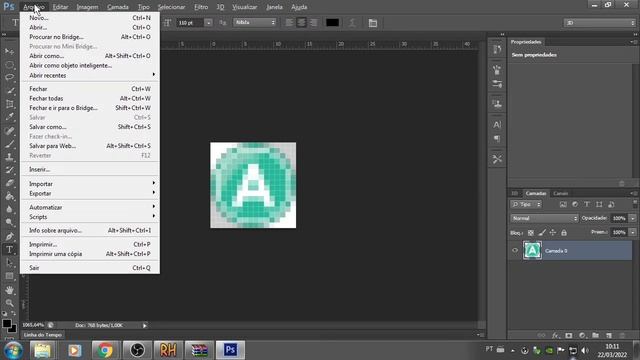640x360 pixels.
Task: Open the Character panel icon
Action: [497, 125]
